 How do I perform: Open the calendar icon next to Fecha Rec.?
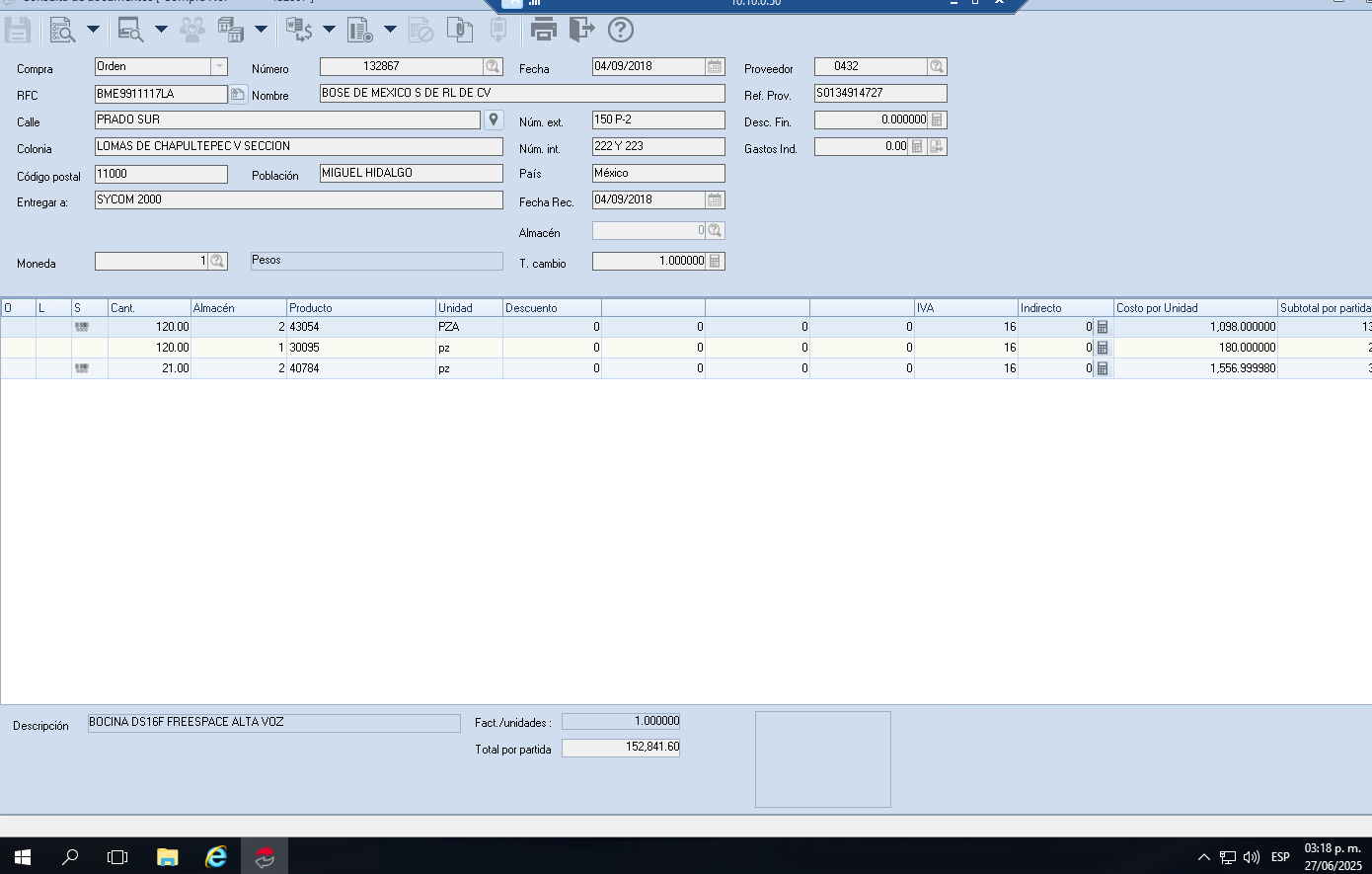tap(715, 199)
